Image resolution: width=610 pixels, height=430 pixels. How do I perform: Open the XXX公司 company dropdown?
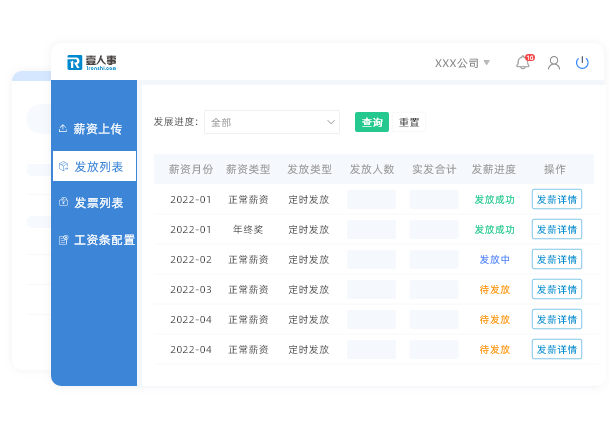point(462,63)
